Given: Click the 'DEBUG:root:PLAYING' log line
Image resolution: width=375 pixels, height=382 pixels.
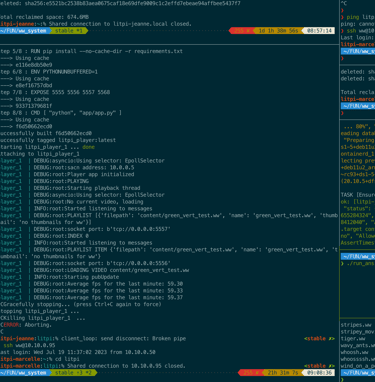Looking at the screenshot, I should [44, 181].
